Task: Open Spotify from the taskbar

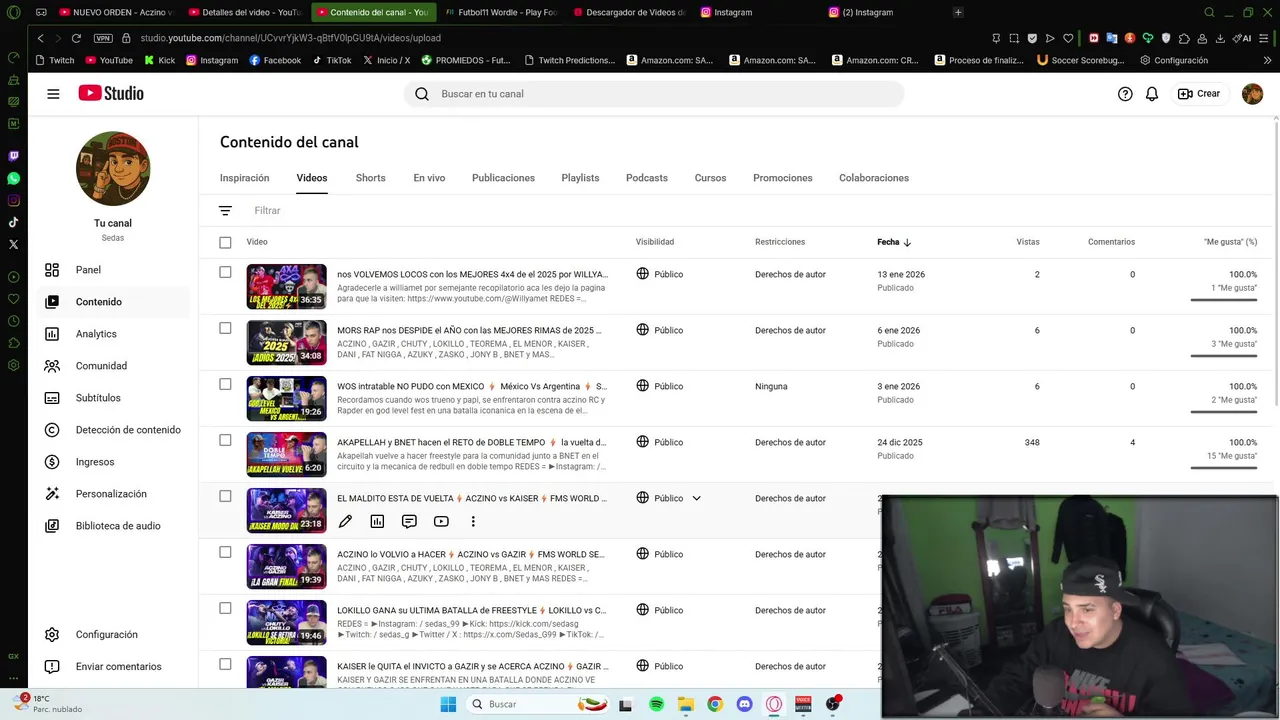Action: (x=656, y=704)
